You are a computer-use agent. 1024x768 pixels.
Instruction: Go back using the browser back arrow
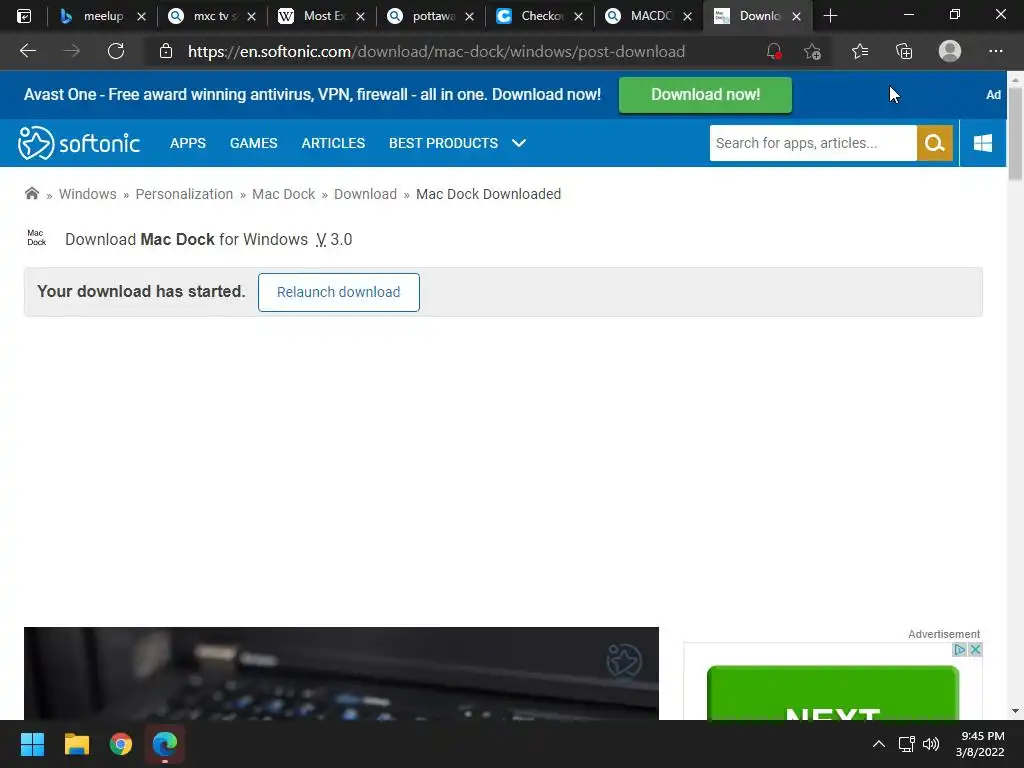(x=27, y=51)
